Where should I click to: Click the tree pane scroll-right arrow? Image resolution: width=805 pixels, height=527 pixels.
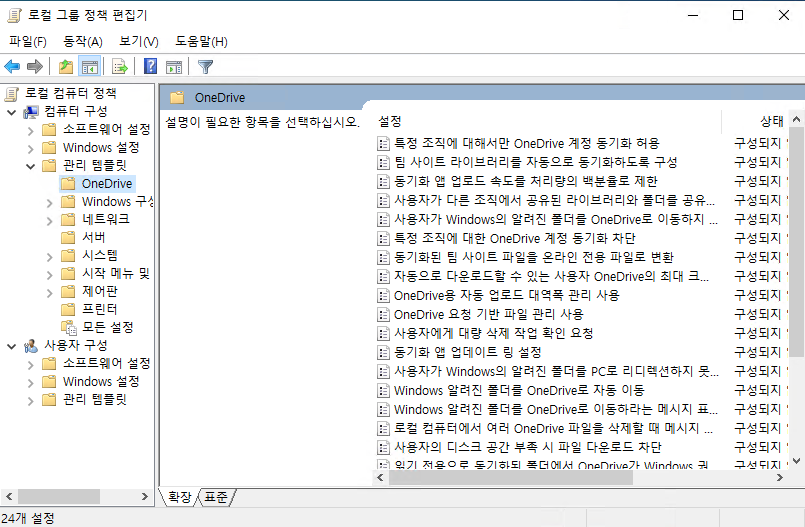(145, 497)
